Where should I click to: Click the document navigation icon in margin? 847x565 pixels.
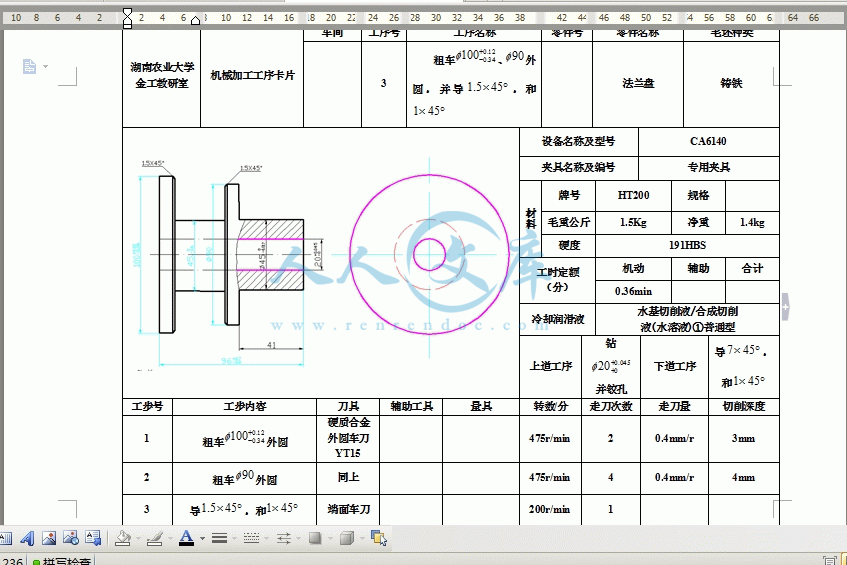click(x=29, y=66)
